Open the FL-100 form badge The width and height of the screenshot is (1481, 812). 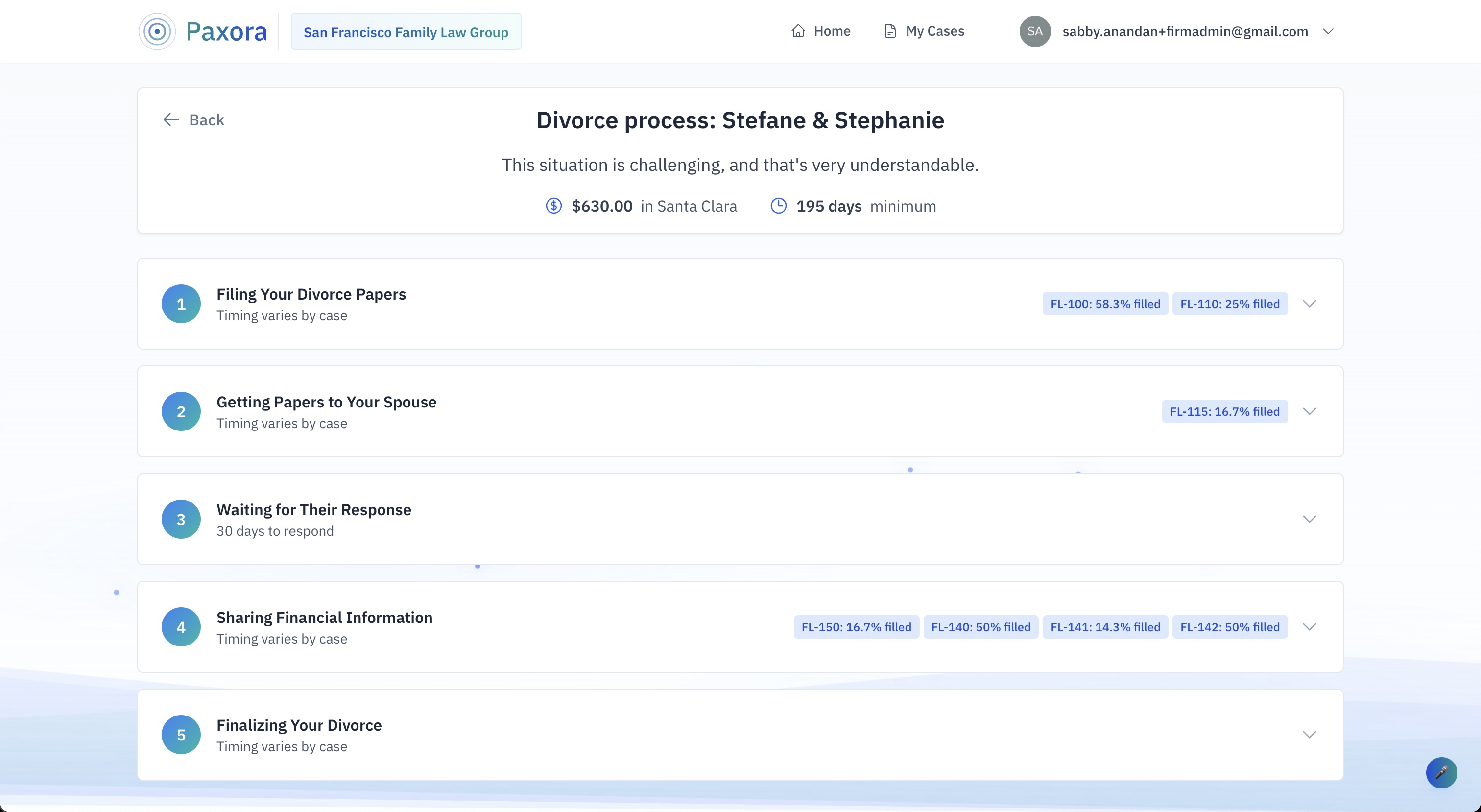point(1104,304)
